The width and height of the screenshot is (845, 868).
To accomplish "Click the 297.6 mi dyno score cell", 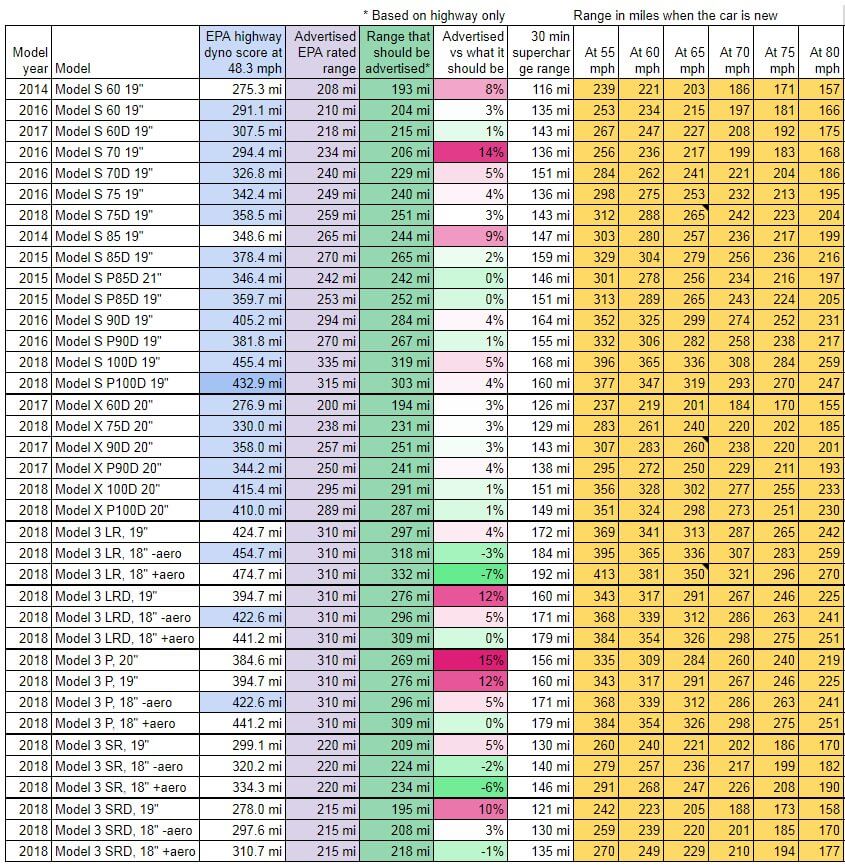I will point(243,830).
